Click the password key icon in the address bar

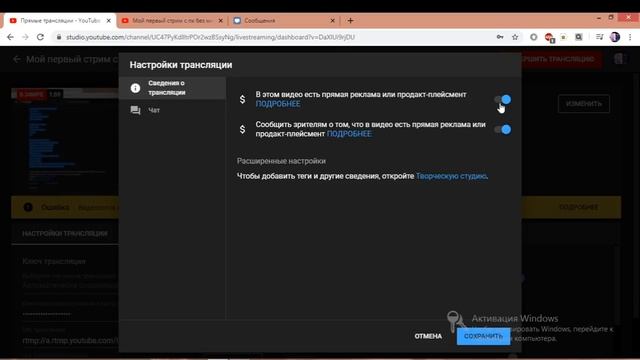click(x=500, y=37)
